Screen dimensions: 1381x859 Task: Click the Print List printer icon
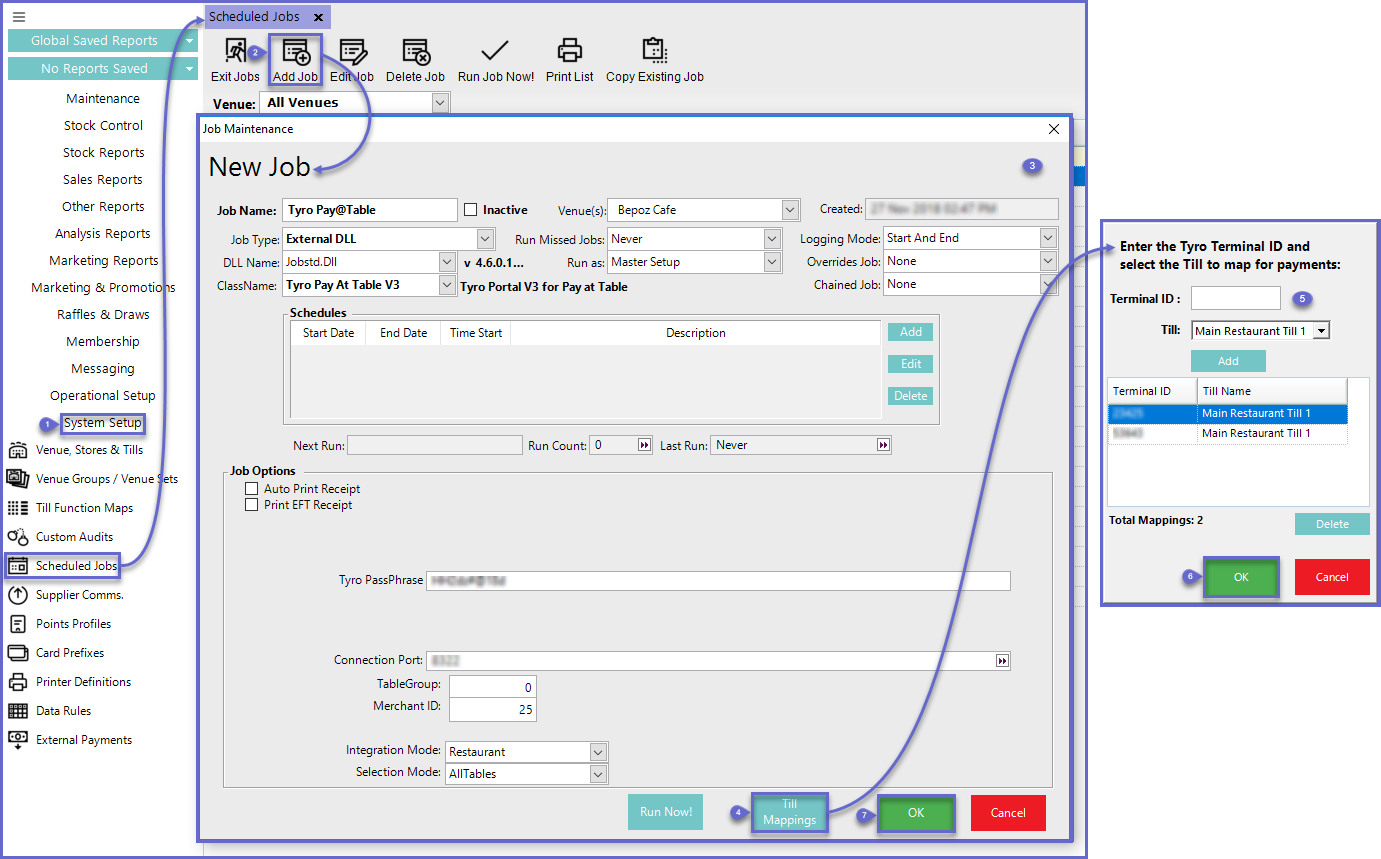pyautogui.click(x=569, y=52)
